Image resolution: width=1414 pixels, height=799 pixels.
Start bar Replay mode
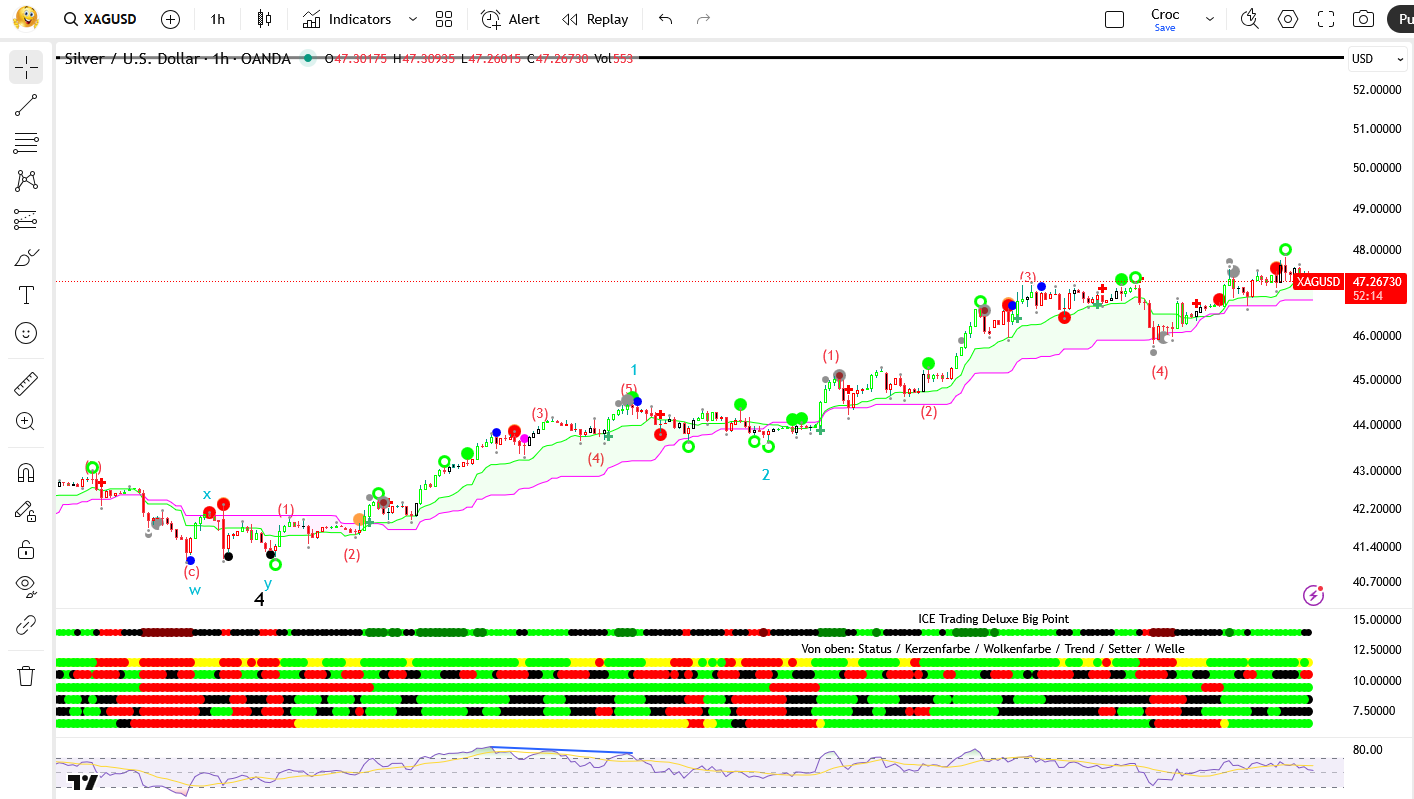click(595, 19)
